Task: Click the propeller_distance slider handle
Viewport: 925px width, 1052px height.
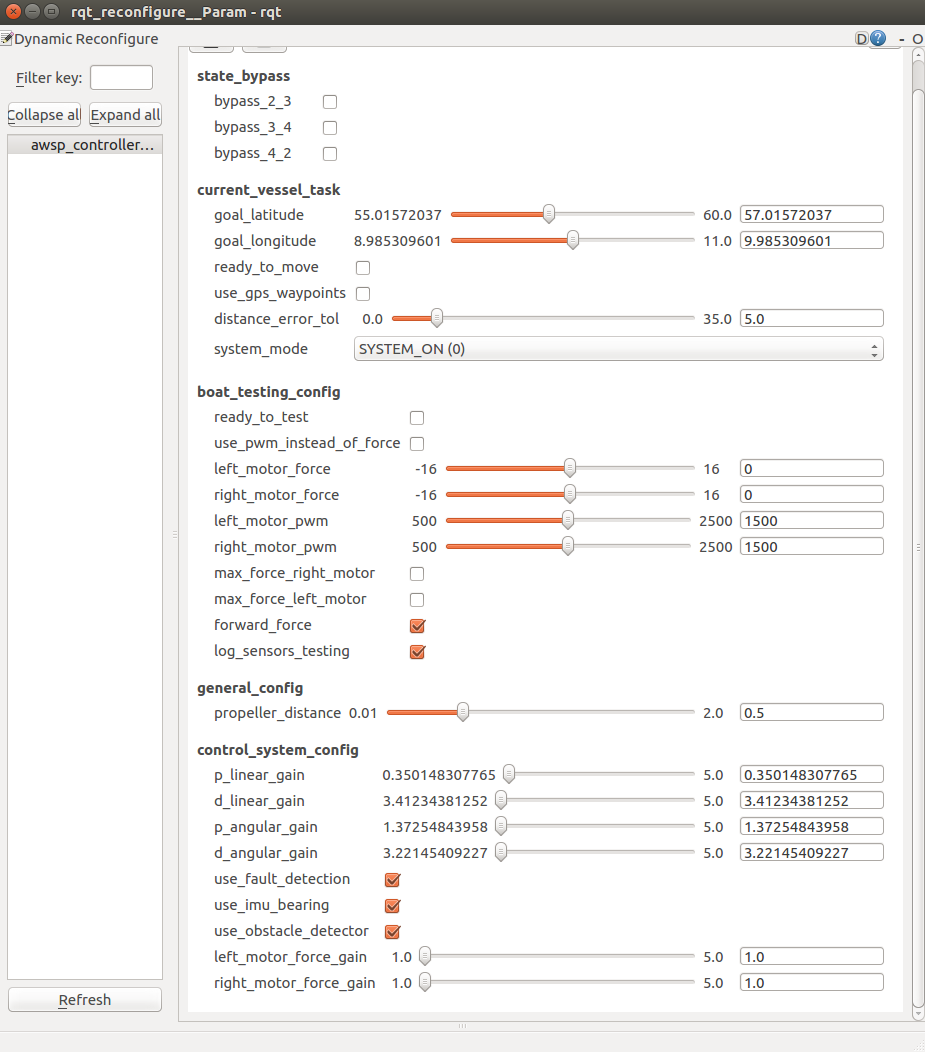Action: (463, 712)
